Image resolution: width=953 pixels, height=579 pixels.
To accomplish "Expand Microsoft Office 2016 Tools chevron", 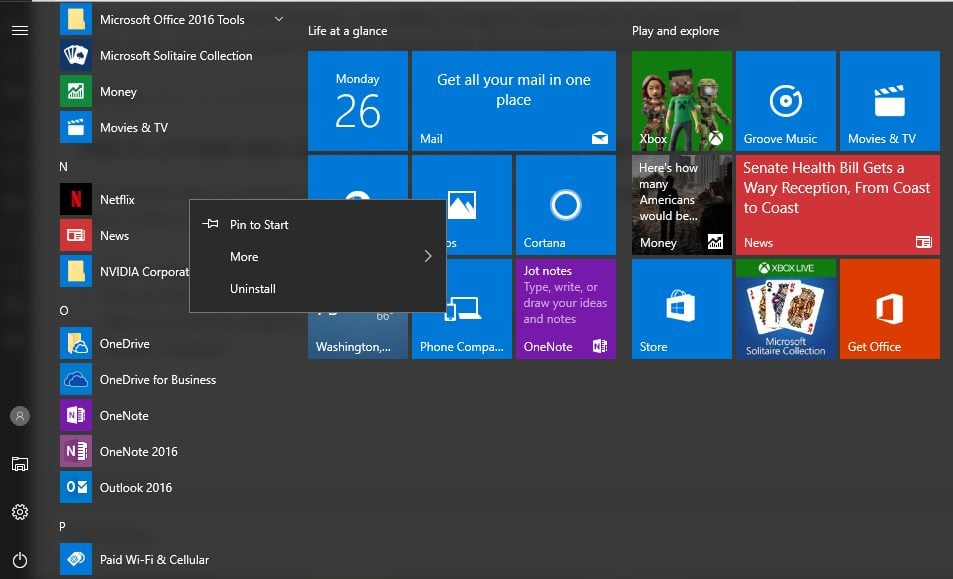I will click(x=279, y=19).
